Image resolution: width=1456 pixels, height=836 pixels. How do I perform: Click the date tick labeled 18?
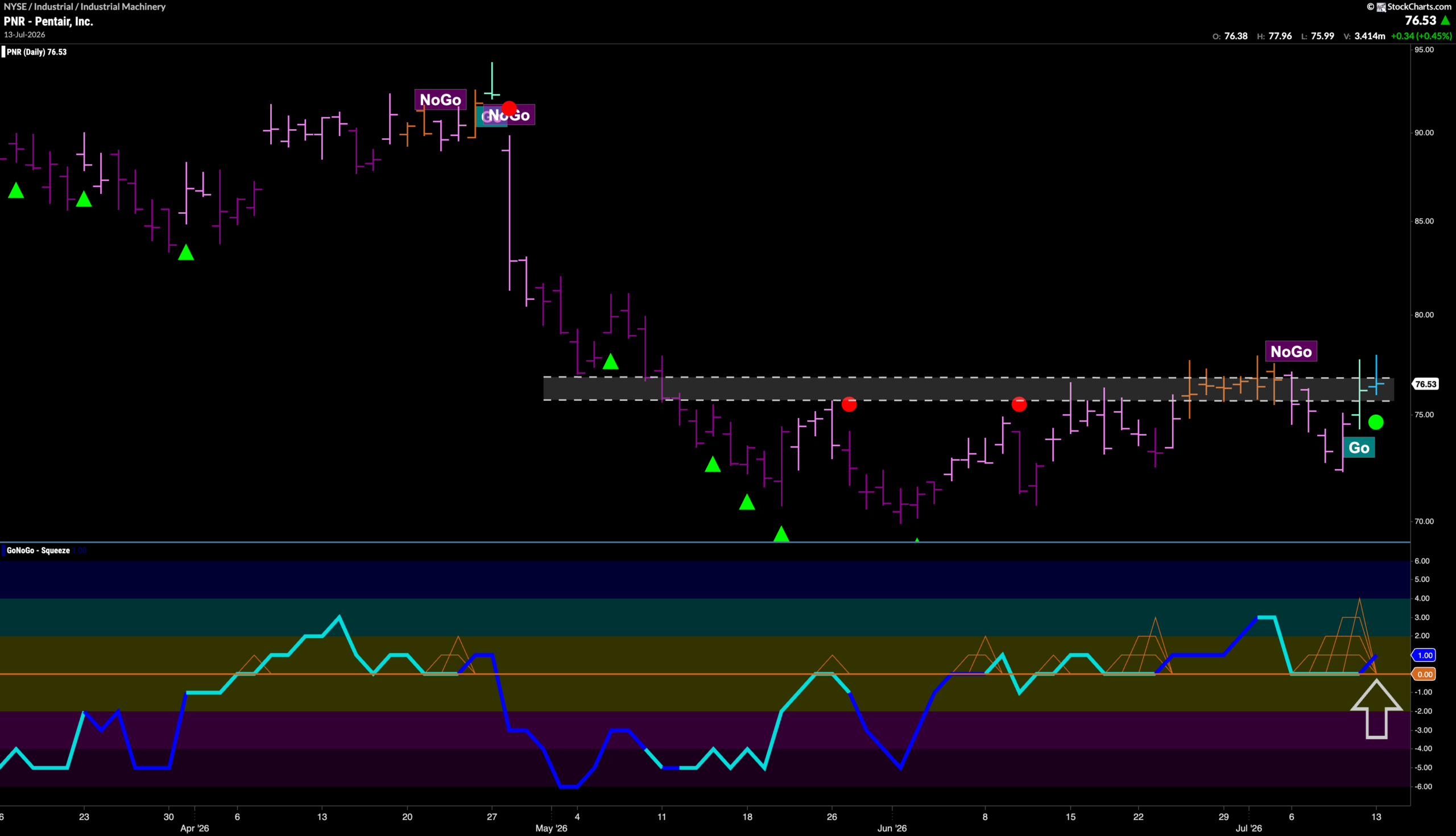click(x=747, y=817)
